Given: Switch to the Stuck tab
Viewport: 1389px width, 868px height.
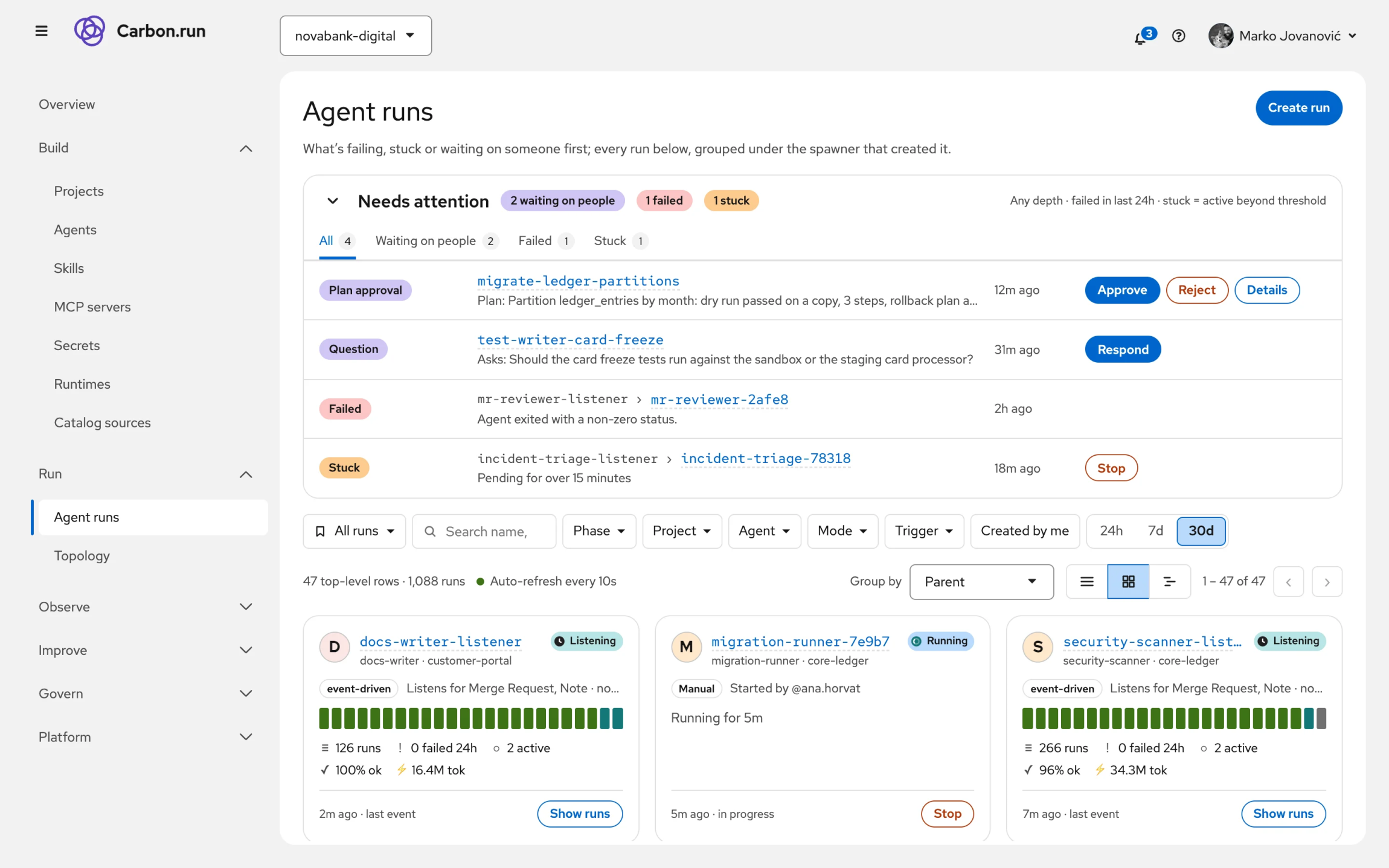Looking at the screenshot, I should pos(621,241).
